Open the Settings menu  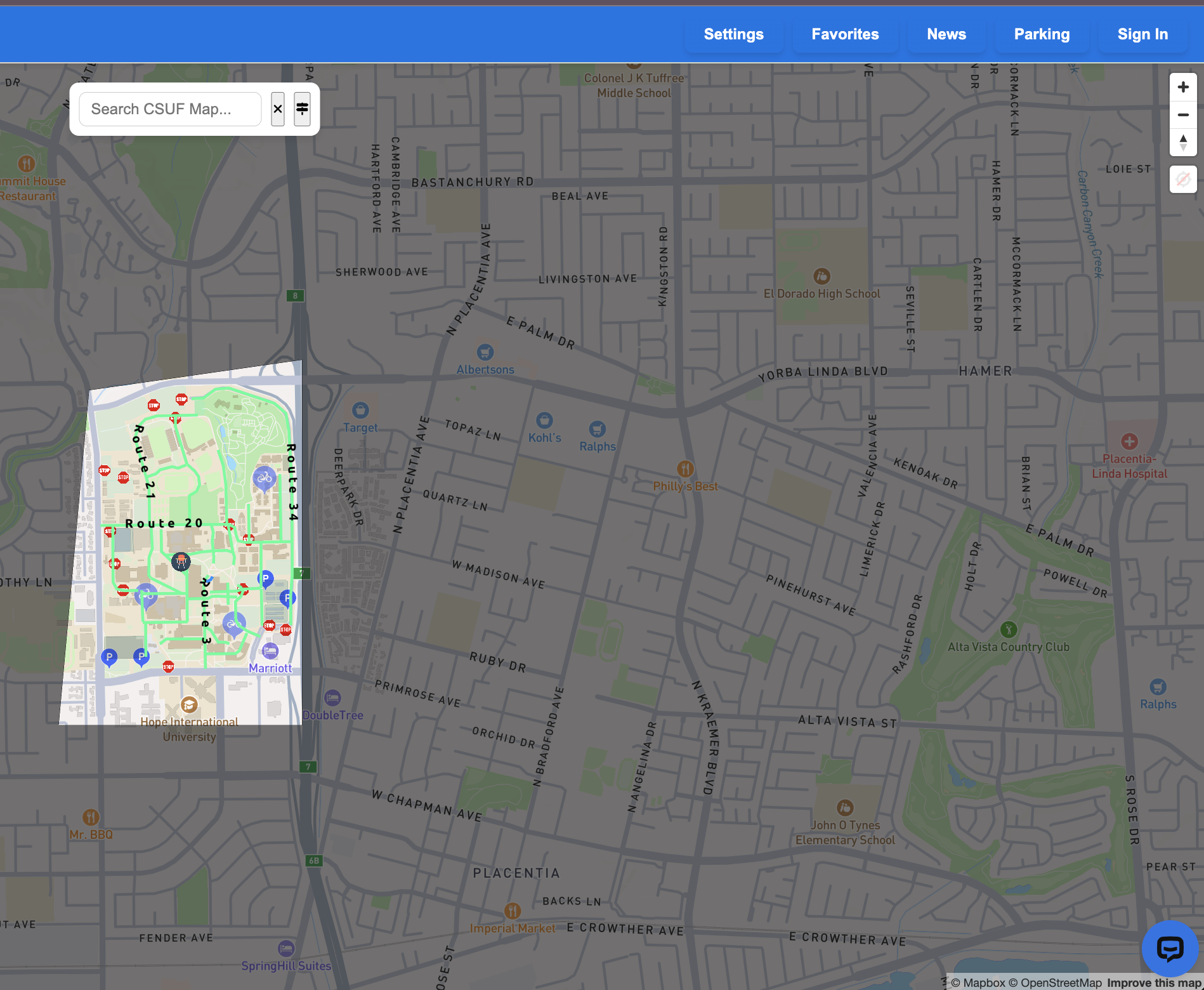(733, 34)
